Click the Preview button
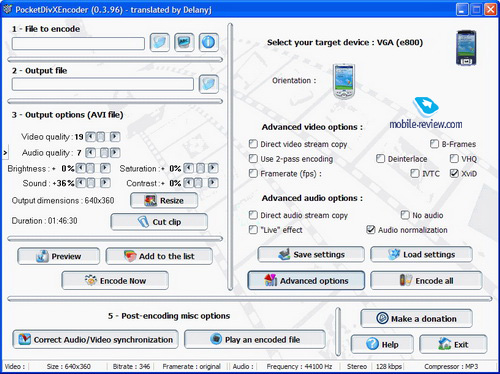 (x=59, y=256)
